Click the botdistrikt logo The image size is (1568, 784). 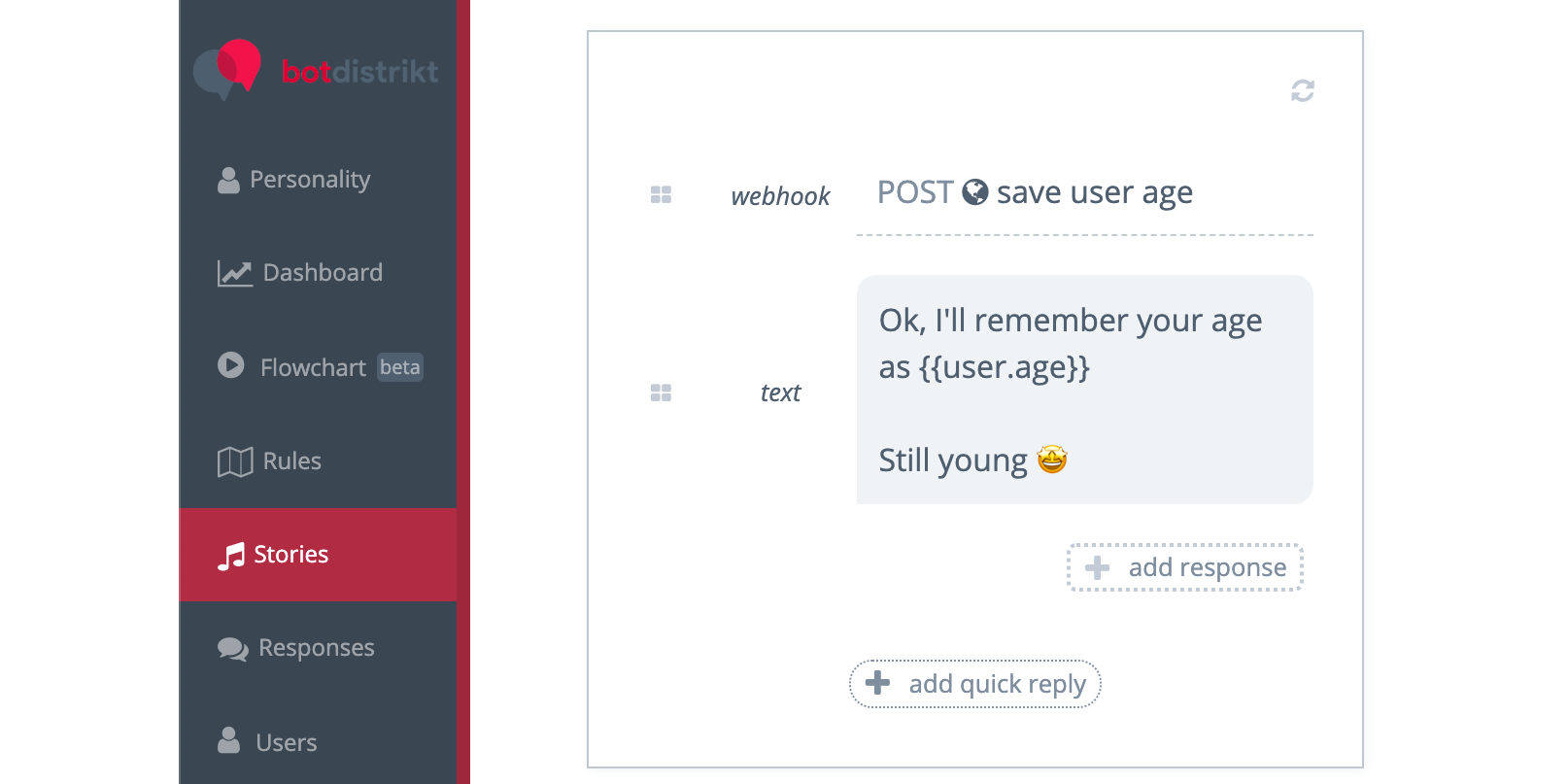pos(316,70)
